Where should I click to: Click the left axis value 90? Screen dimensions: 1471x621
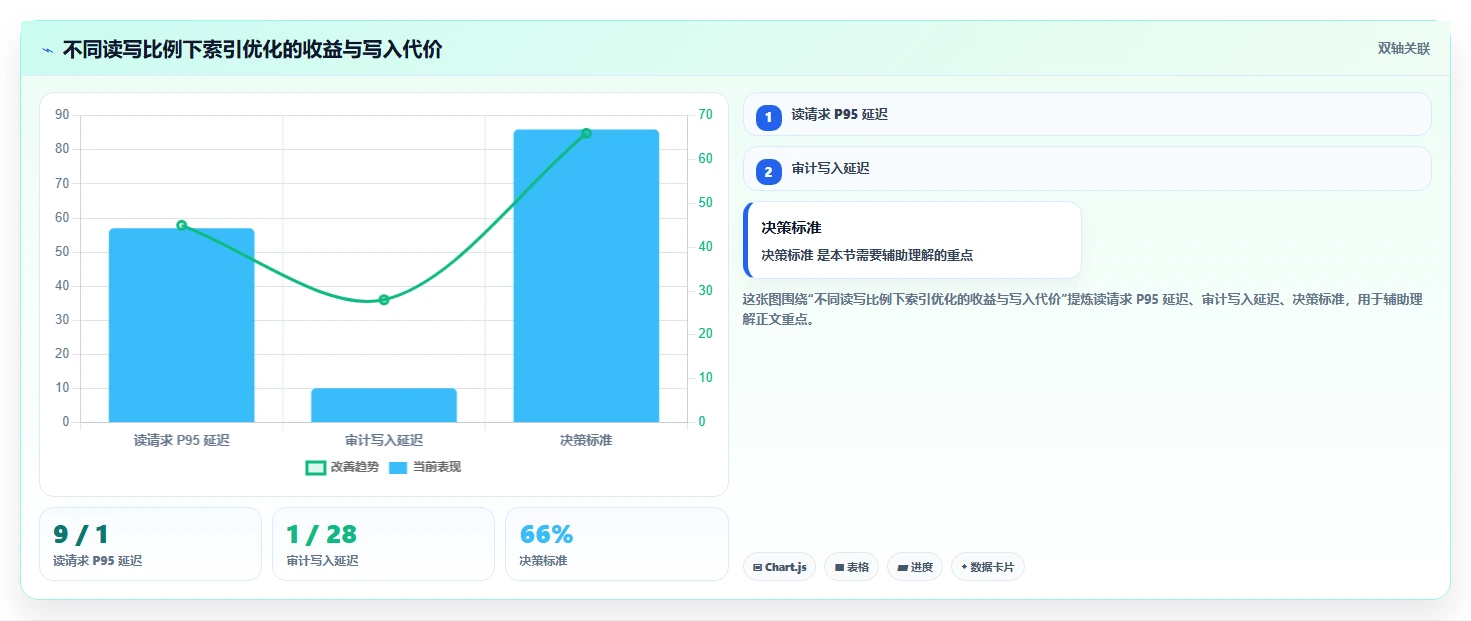point(62,115)
